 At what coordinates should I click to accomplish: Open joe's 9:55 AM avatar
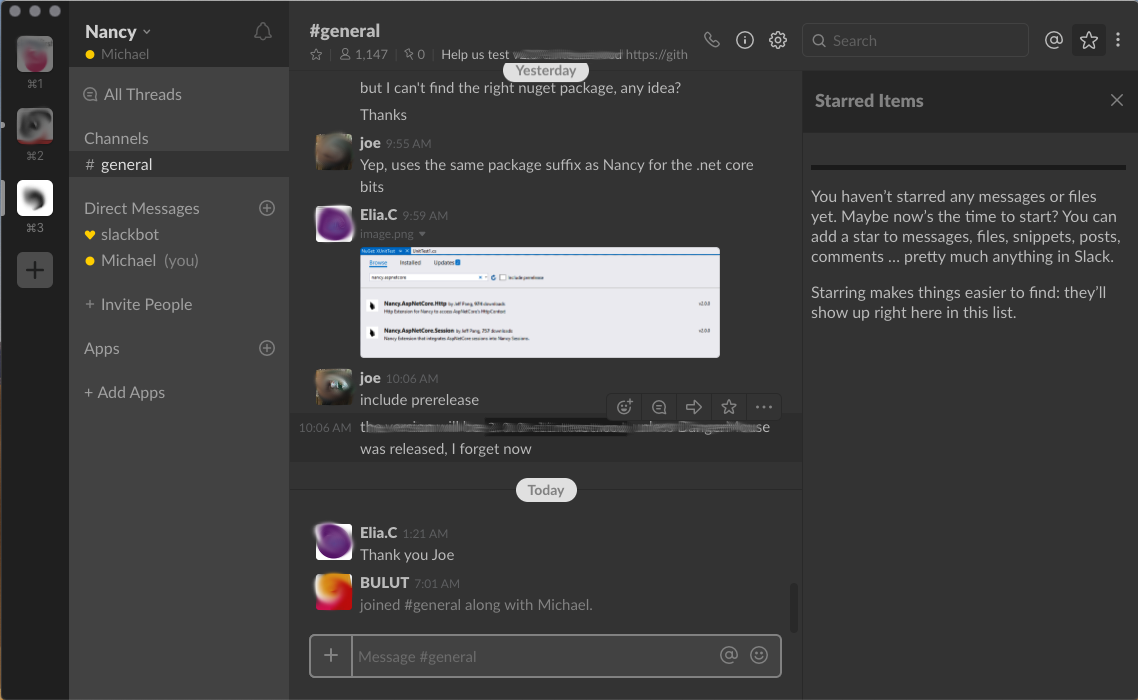click(334, 151)
